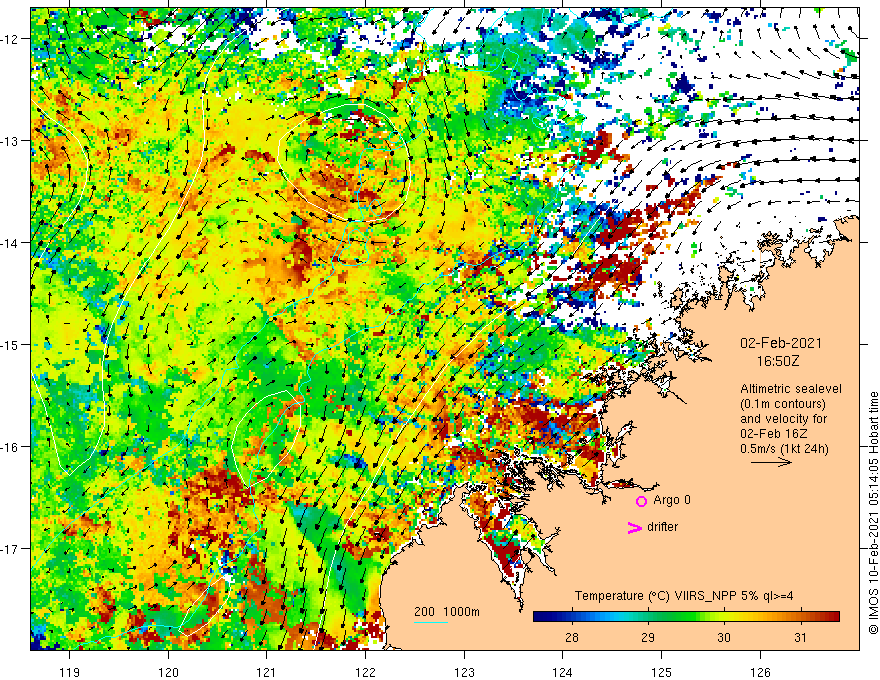Click the cyan 200 1000m isobath legend line
Viewport: 880px width, 680px height.
click(x=430, y=622)
